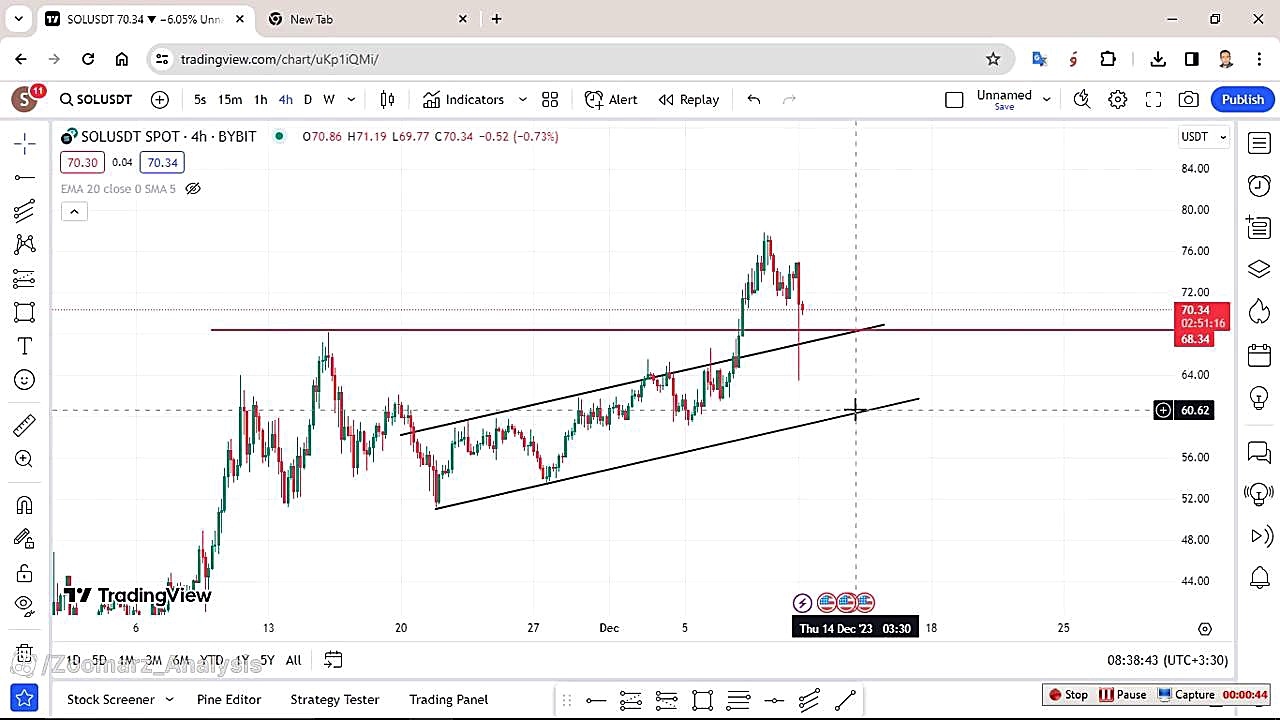Screen dimensions: 1280x720
Task: Activate the zoom in tool
Action: click(x=25, y=459)
